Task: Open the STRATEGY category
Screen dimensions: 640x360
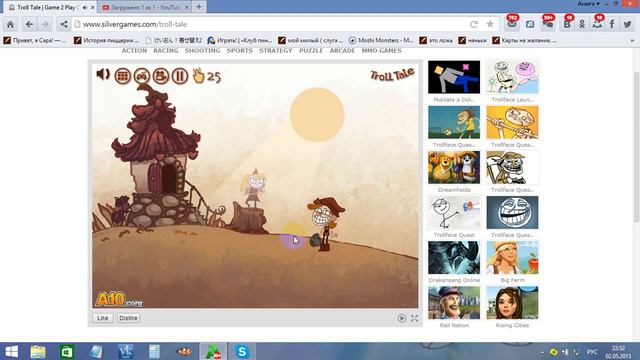Action: (x=276, y=51)
